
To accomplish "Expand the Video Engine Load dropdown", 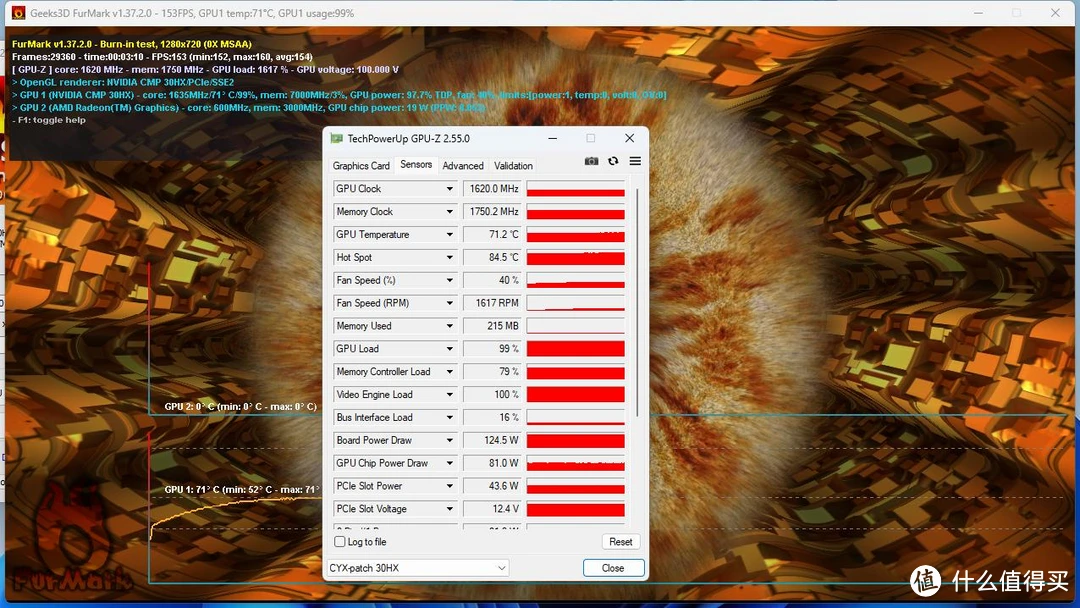I will 450,395.
